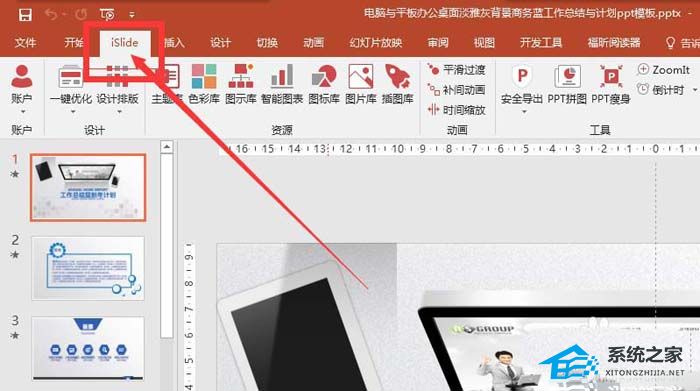The image size is (700, 391).
Task: Select slide 1 thumbnail
Action: [x=88, y=187]
